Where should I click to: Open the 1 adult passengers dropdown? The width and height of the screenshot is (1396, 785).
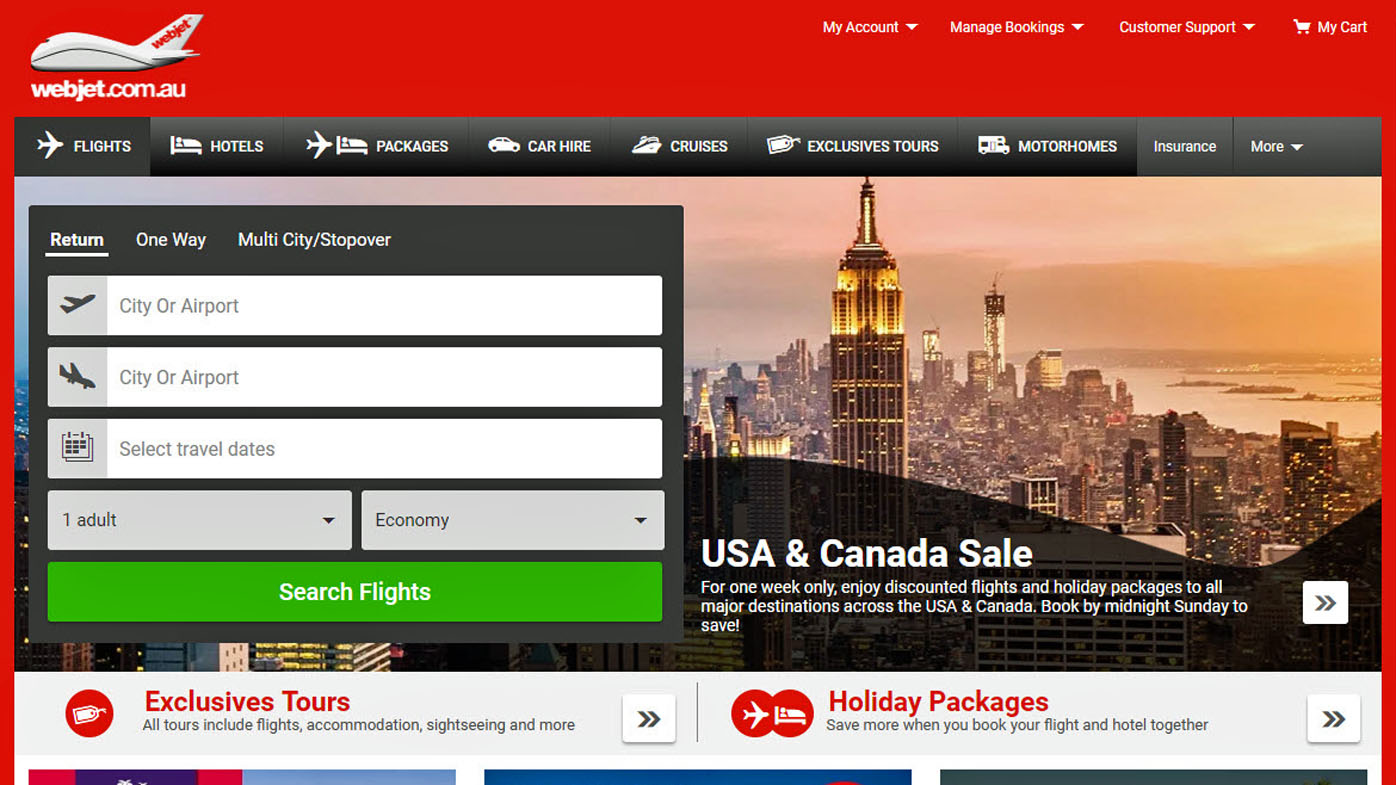(200, 520)
